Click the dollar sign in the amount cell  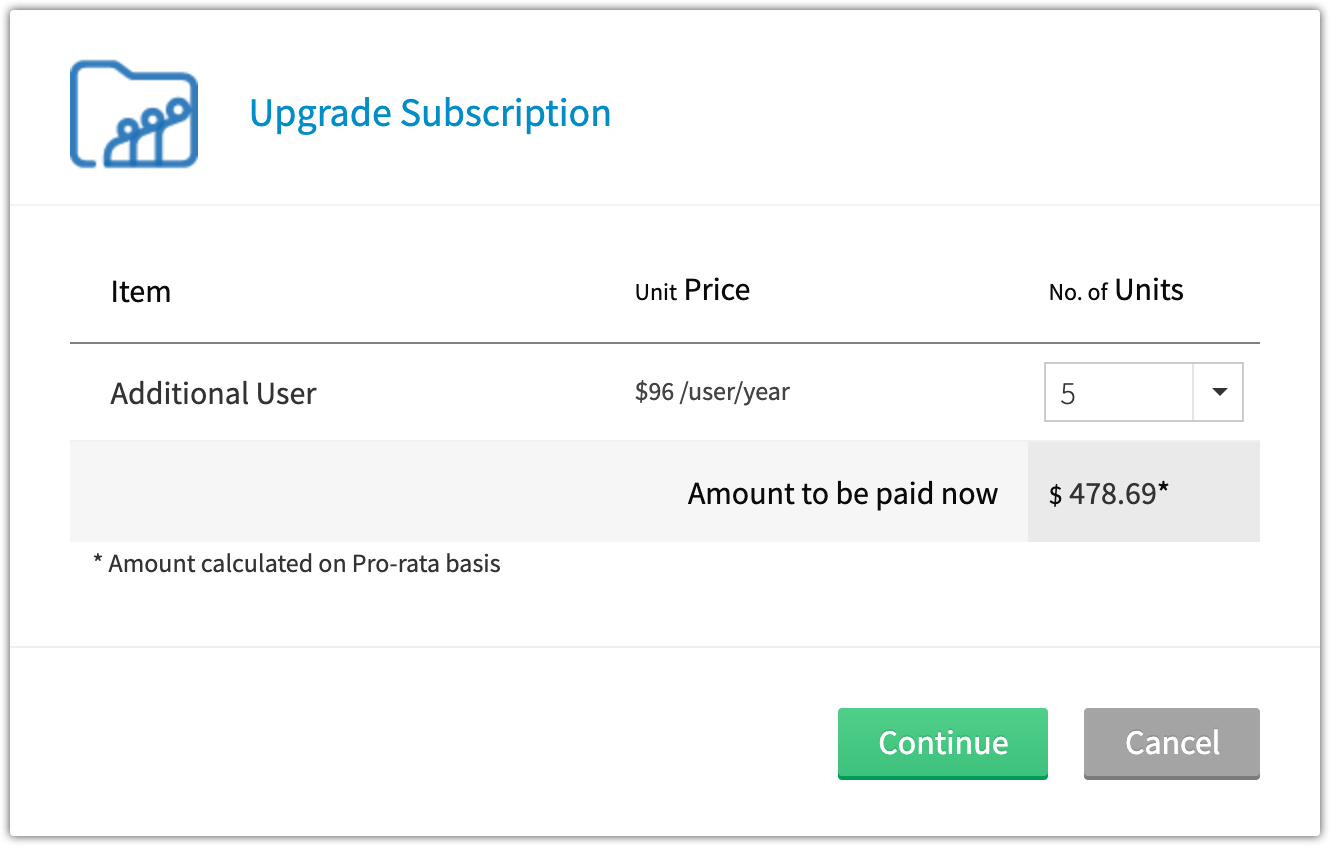click(1055, 494)
